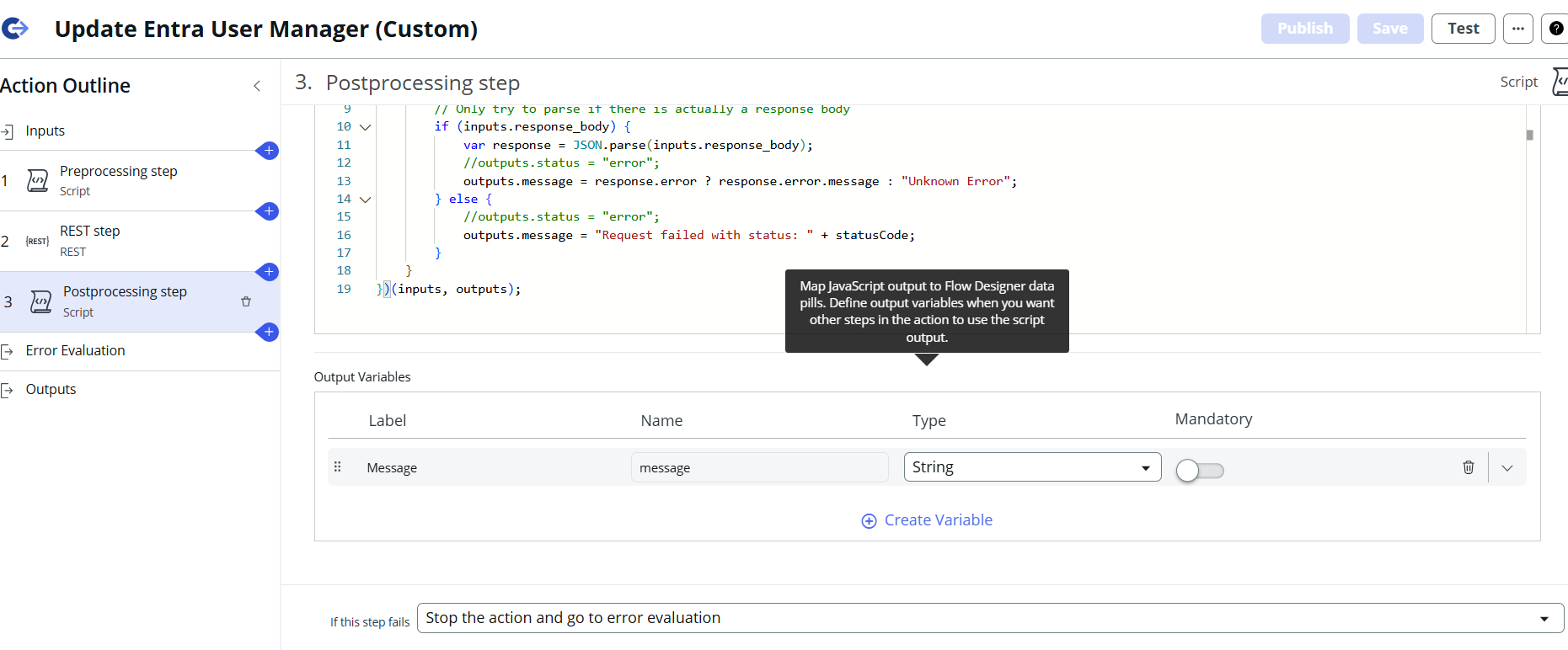Viewport: 1568px width, 650px height.
Task: Toggle the Mandatory switch for message variable
Action: pos(1199,470)
